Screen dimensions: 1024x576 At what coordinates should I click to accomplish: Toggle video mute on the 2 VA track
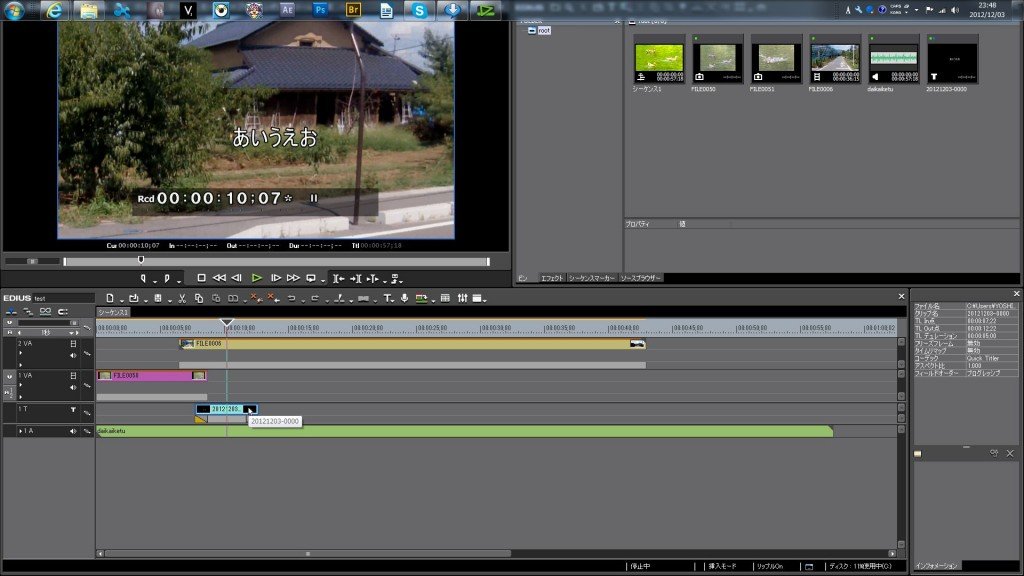(73, 344)
